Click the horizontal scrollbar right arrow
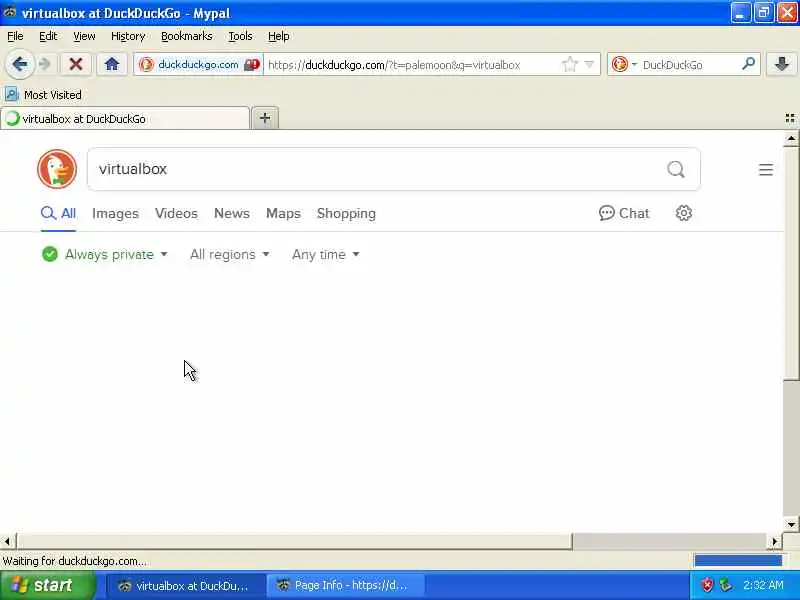 [x=775, y=541]
